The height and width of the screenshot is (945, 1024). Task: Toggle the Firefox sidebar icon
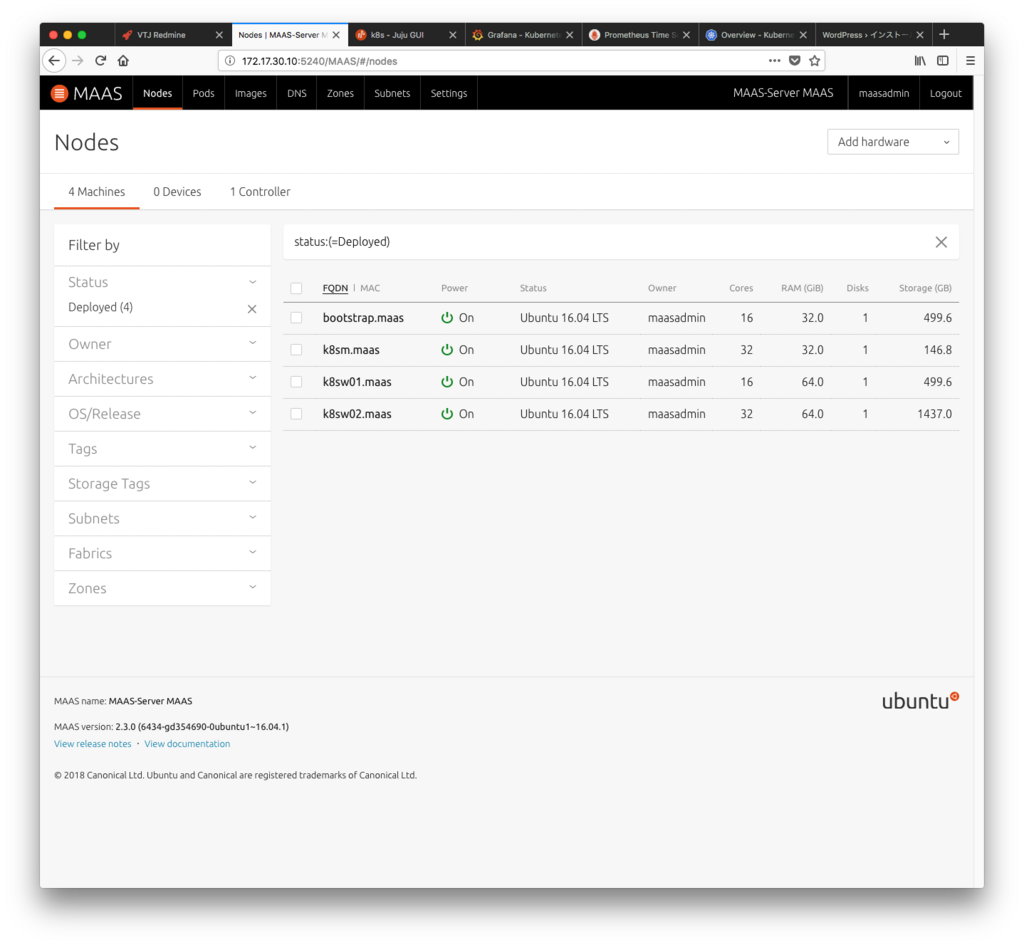(x=943, y=61)
